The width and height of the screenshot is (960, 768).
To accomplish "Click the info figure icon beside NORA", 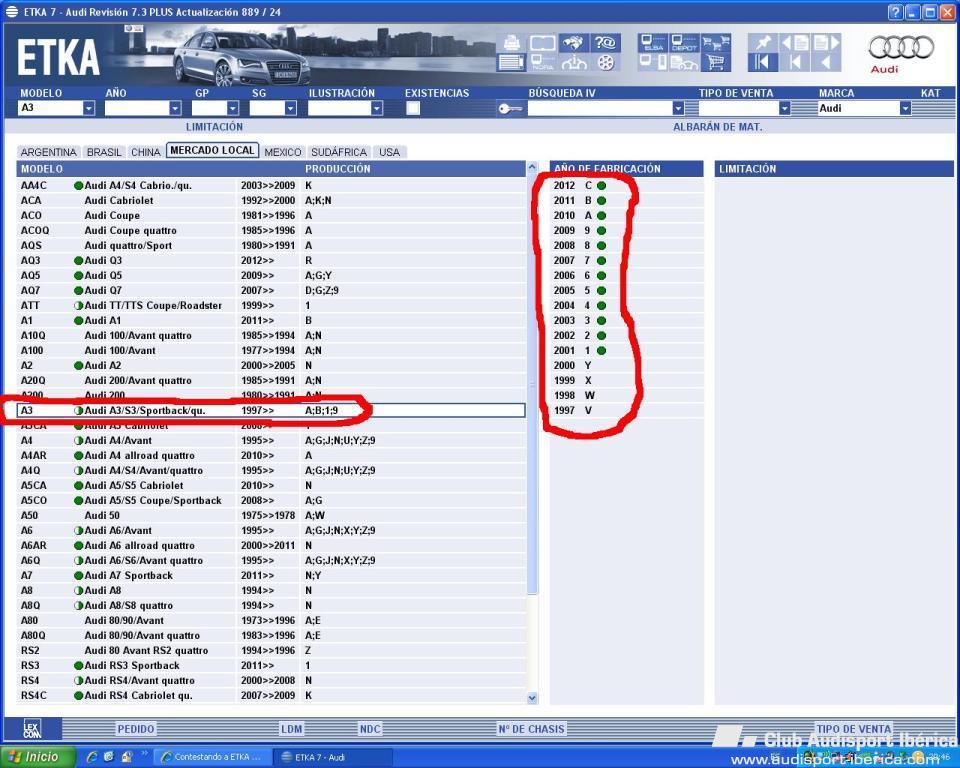I will [574, 62].
